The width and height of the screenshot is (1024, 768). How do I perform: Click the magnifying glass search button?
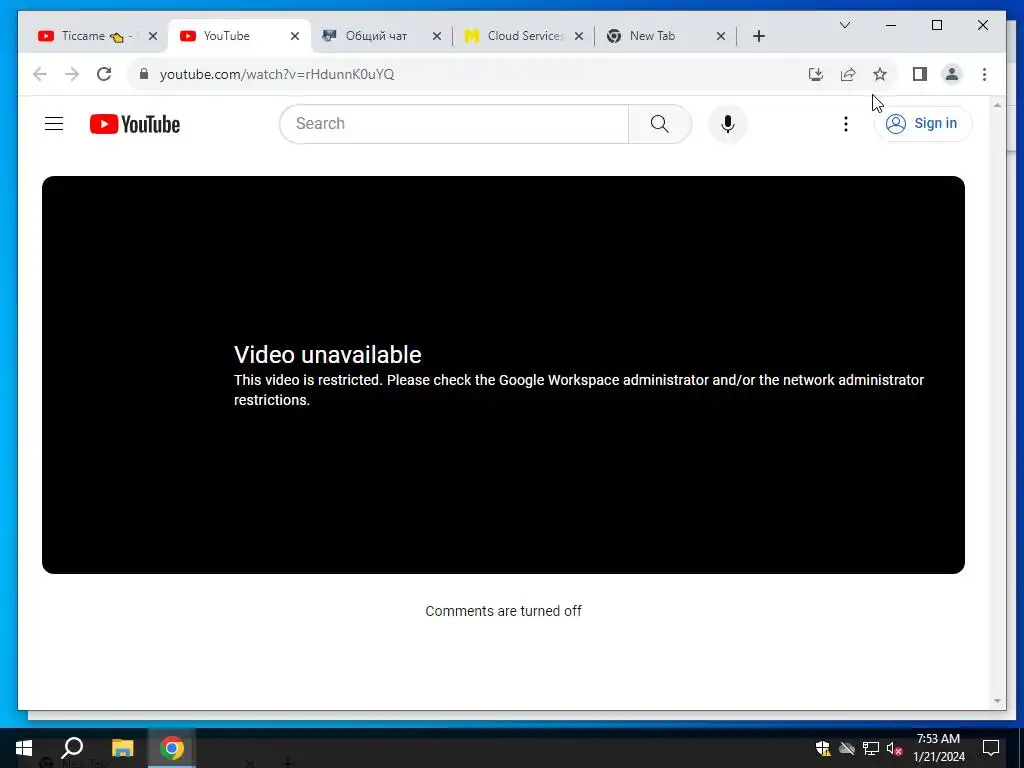click(x=660, y=123)
